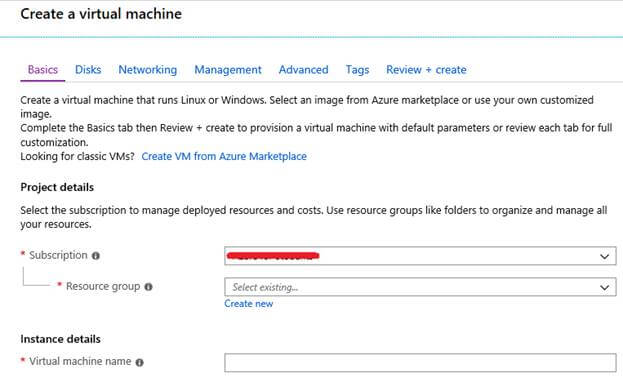The width and height of the screenshot is (623, 382).
Task: Follow Create VM from Azure Marketplace link
Action: (x=224, y=156)
